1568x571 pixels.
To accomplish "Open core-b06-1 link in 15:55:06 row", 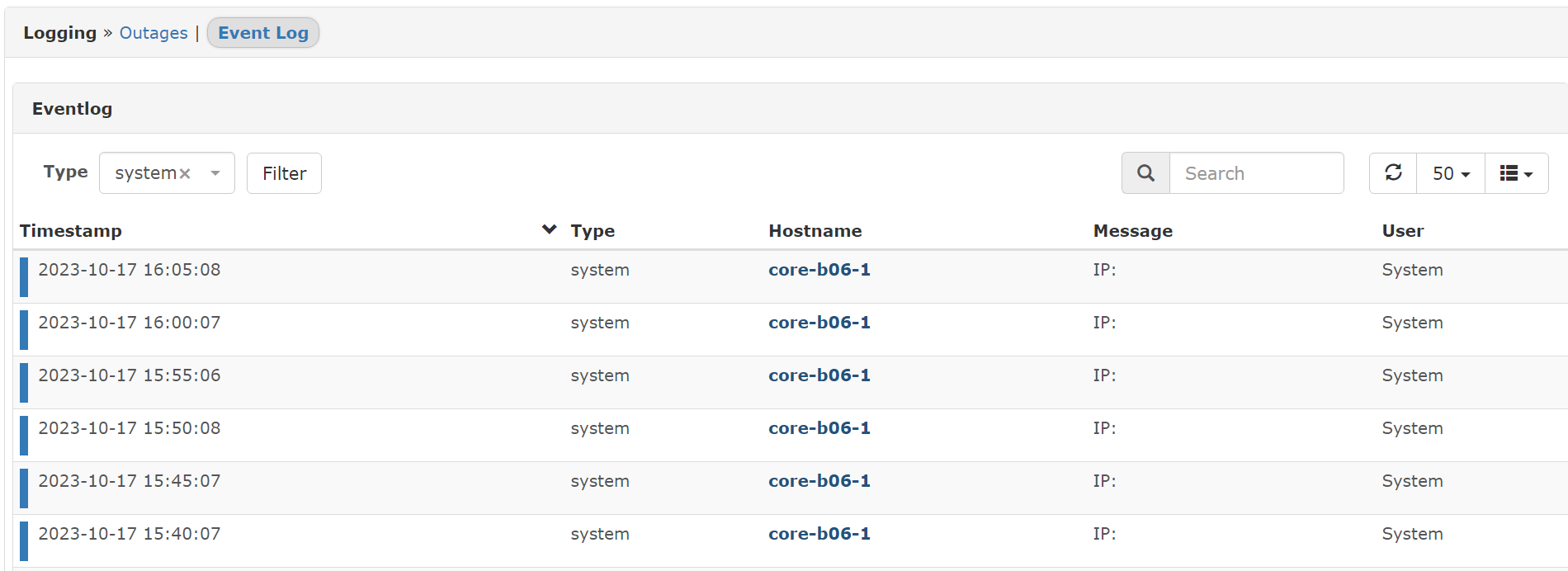I will pyautogui.click(x=819, y=375).
